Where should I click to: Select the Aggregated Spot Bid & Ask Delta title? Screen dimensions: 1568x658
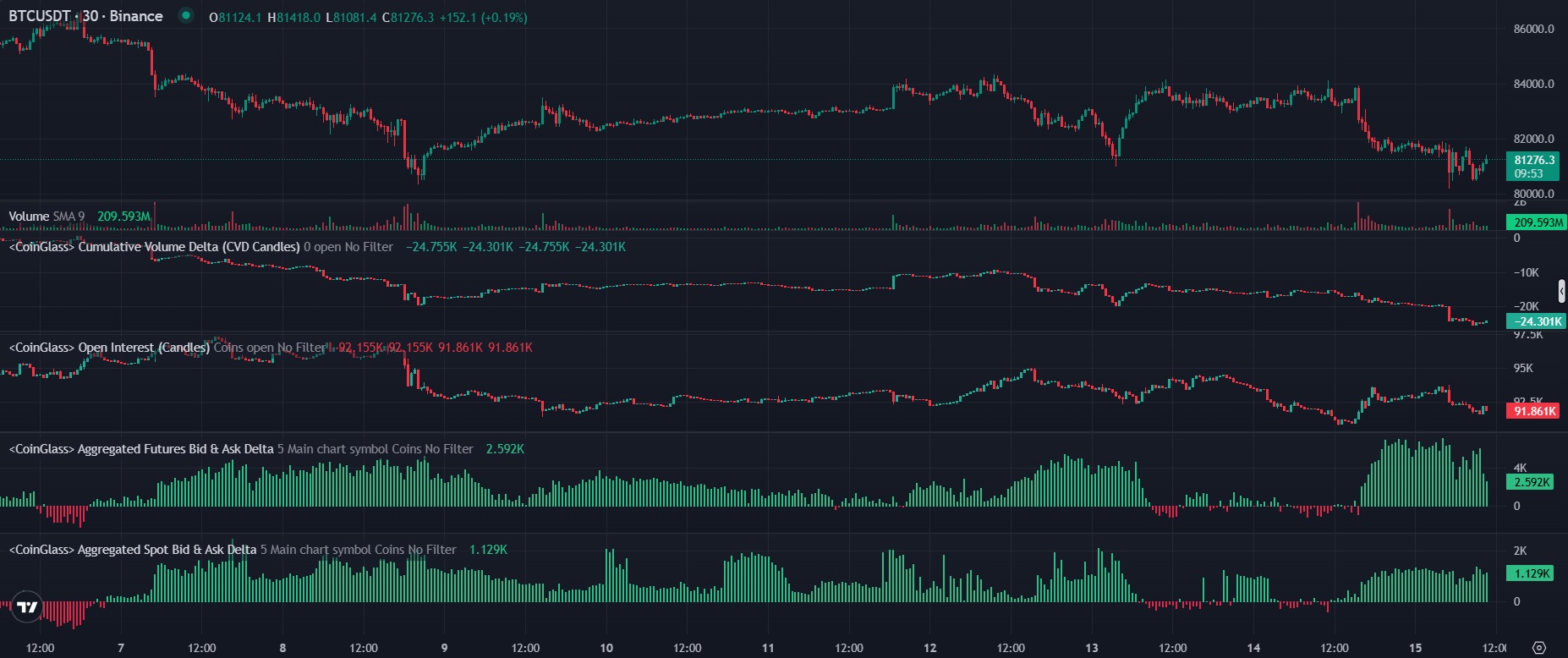click(x=133, y=550)
